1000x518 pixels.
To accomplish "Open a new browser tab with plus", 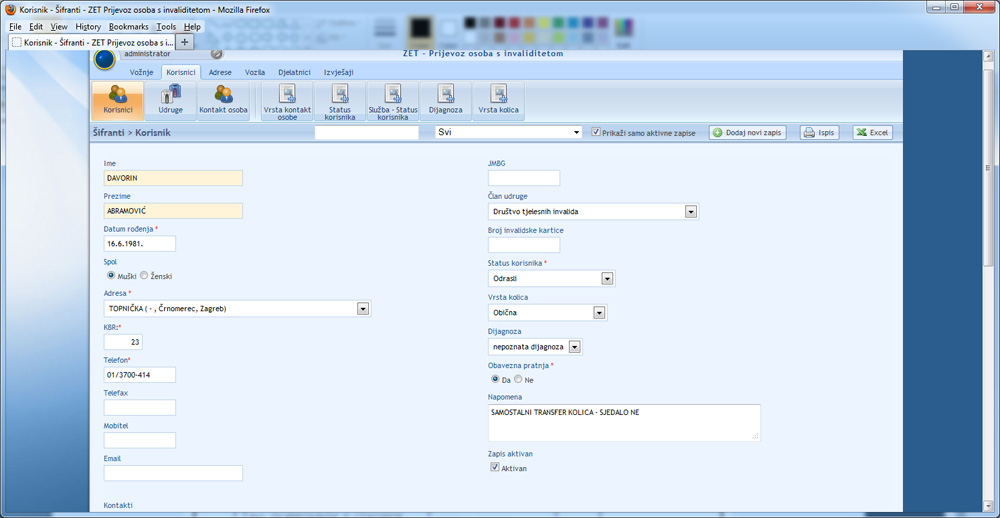I will click(x=184, y=42).
